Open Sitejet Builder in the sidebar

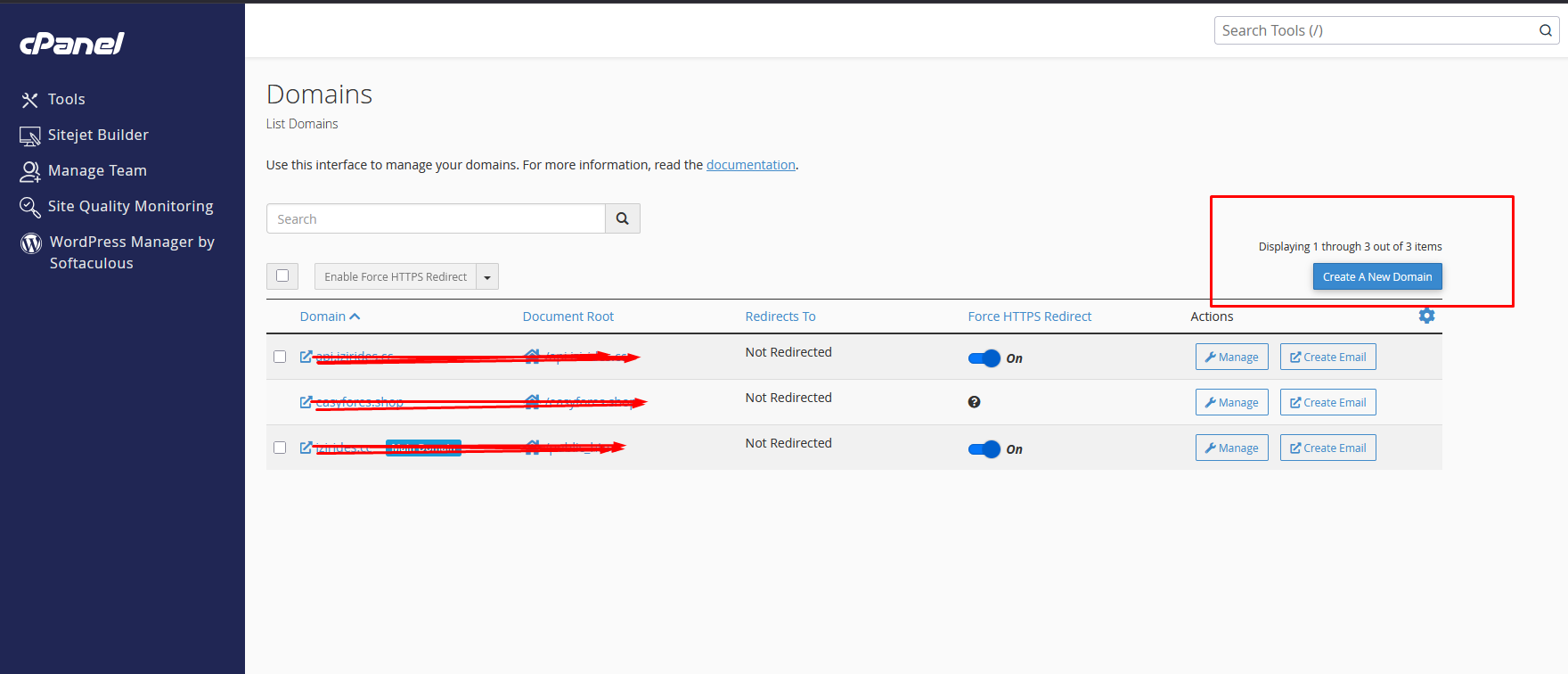click(97, 135)
